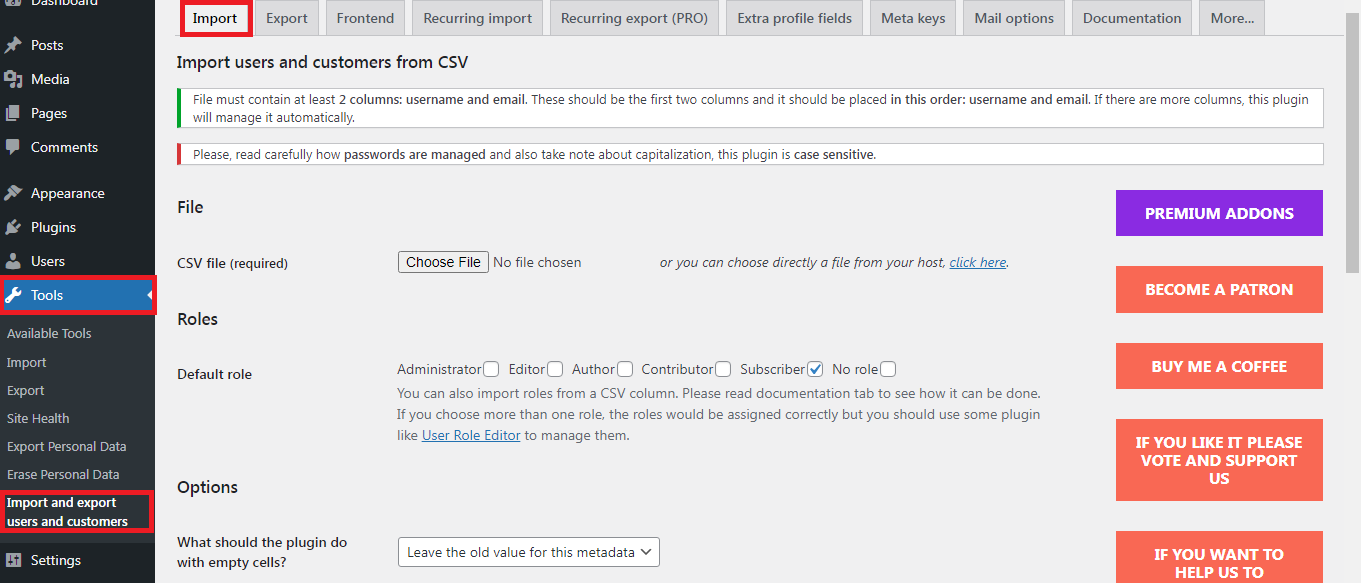Follow the User Role Editor link
This screenshot has height=583, width=1361.
point(471,435)
